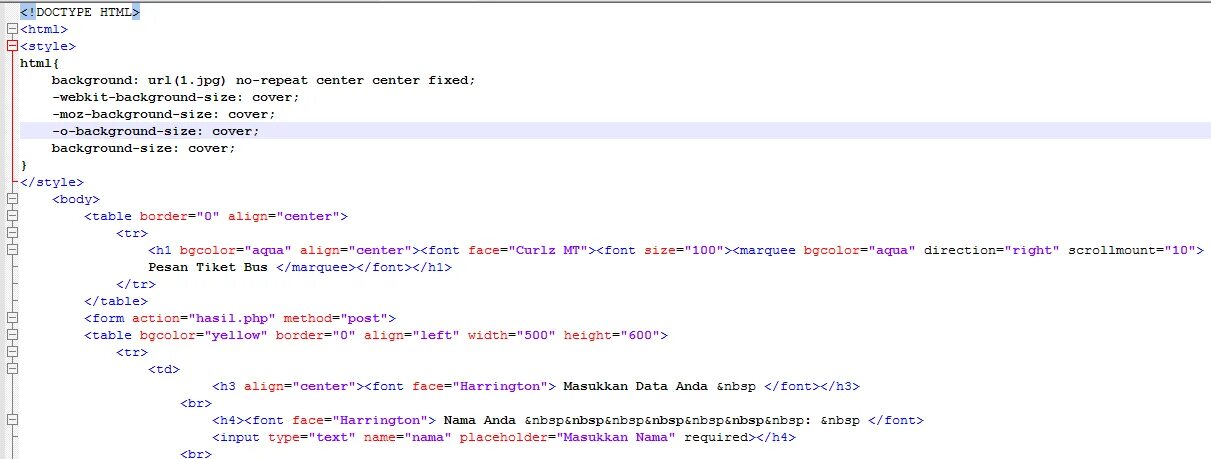Click the "-webkit-background-size: cover;" line
Image resolution: width=1211 pixels, height=459 pixels.
(176, 97)
